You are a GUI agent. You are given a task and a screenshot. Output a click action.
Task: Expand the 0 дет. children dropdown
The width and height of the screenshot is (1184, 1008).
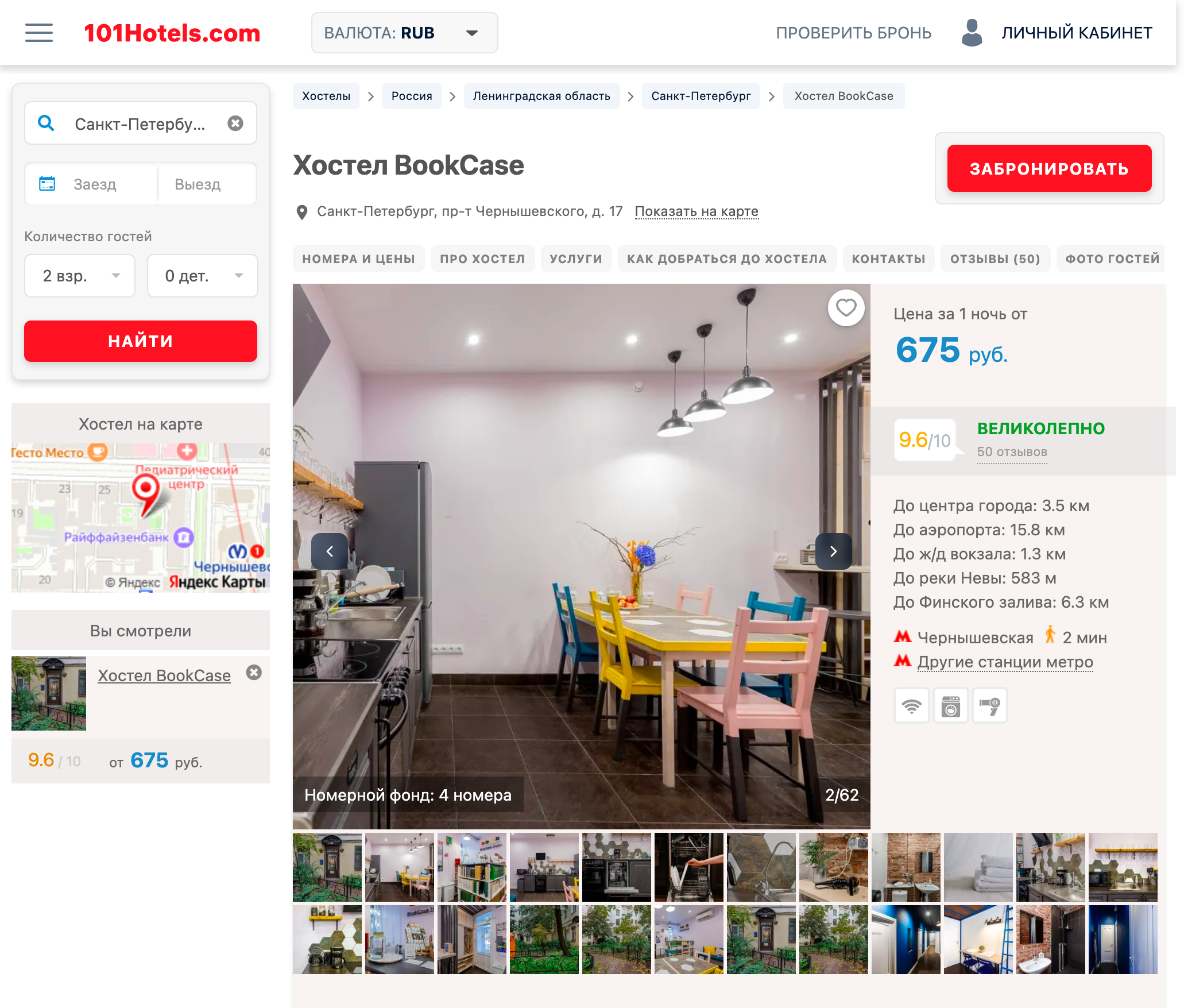coord(203,276)
